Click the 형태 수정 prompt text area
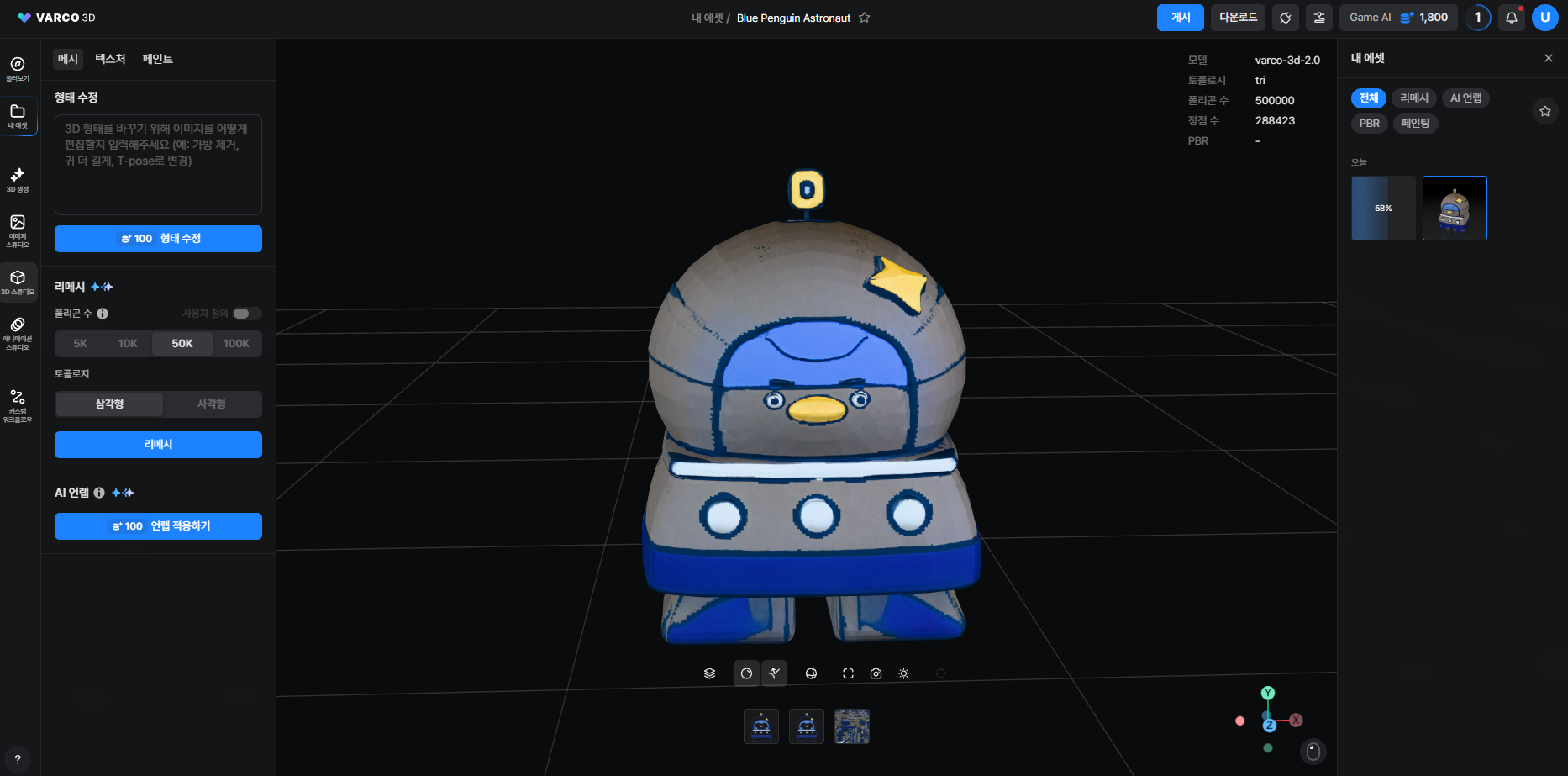Screen dimensions: 1568x776 point(158,165)
